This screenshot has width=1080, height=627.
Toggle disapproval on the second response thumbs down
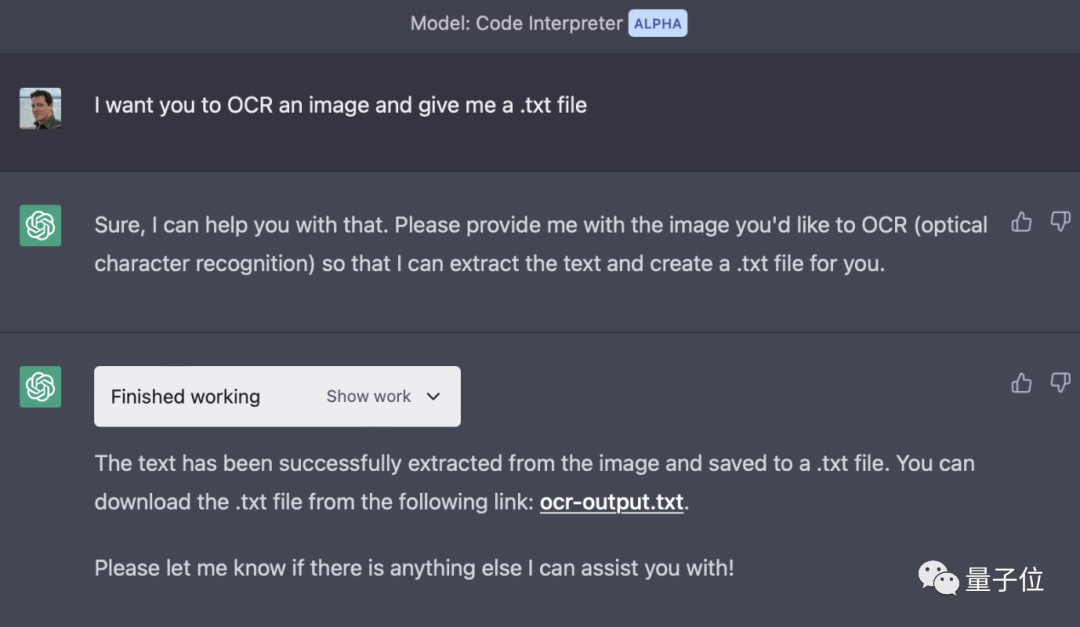[x=1060, y=383]
